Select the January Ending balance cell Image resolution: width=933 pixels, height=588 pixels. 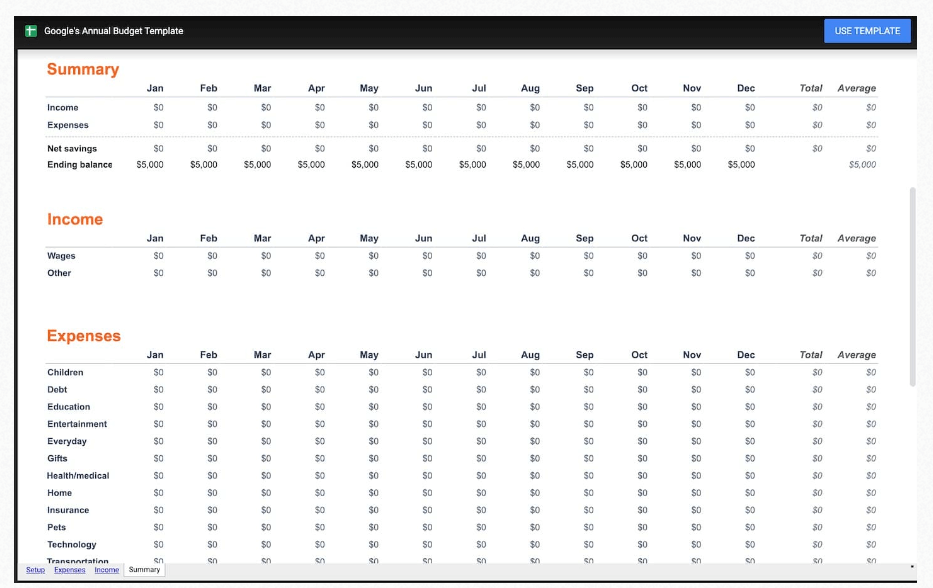pos(150,165)
